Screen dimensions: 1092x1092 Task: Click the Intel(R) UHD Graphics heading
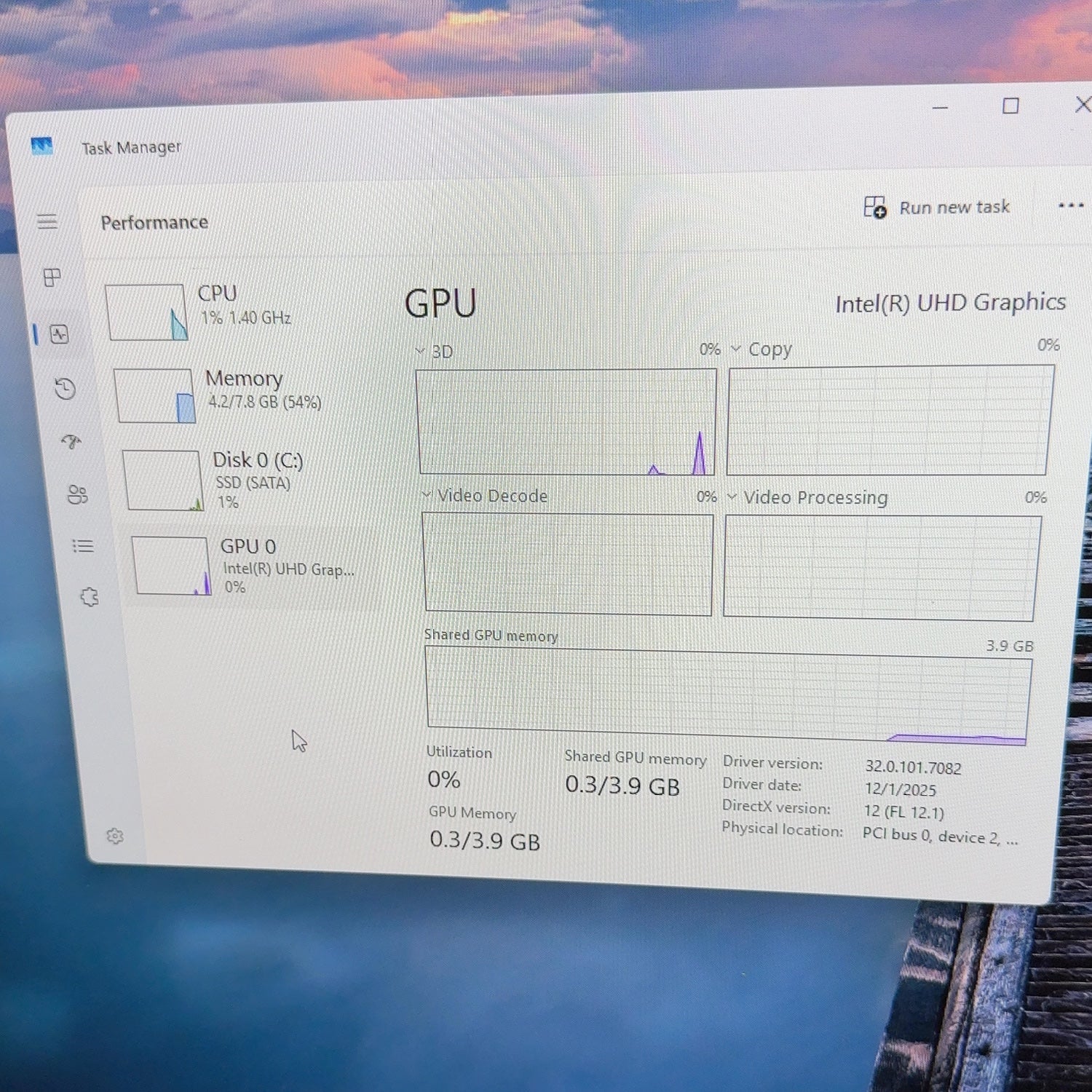pyautogui.click(x=950, y=303)
